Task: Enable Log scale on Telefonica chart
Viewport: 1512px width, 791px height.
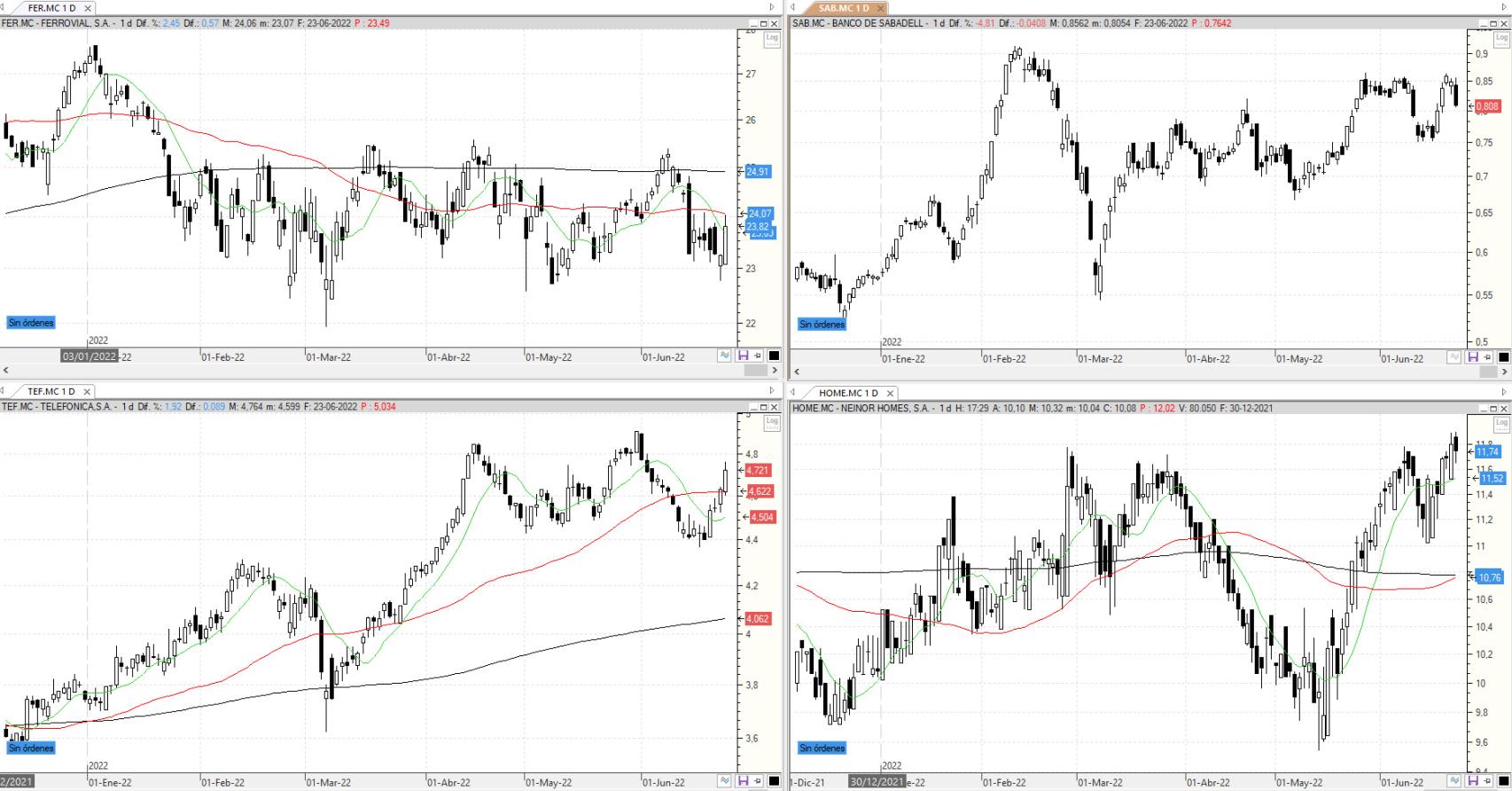Action: pos(771,422)
